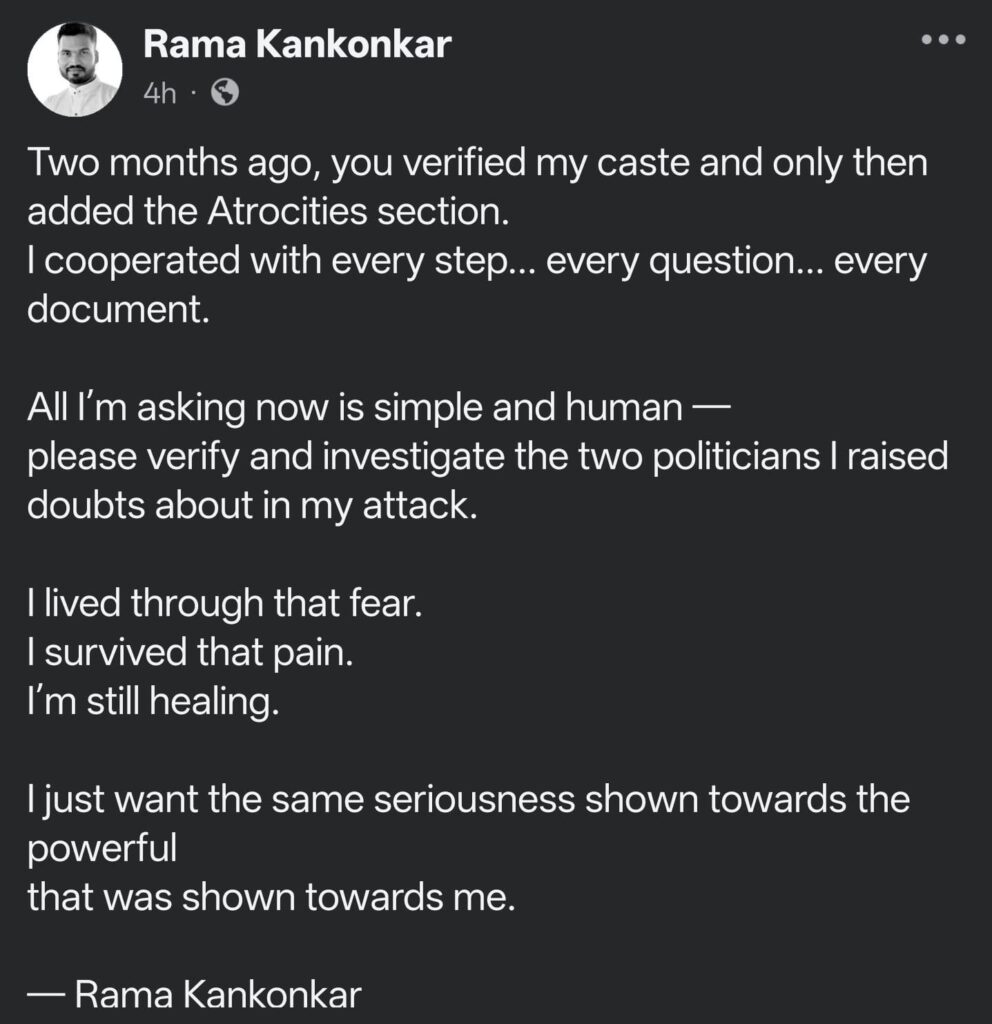Click the line 'I cooperated with every step'
The width and height of the screenshot is (992, 1024).
coord(477,261)
